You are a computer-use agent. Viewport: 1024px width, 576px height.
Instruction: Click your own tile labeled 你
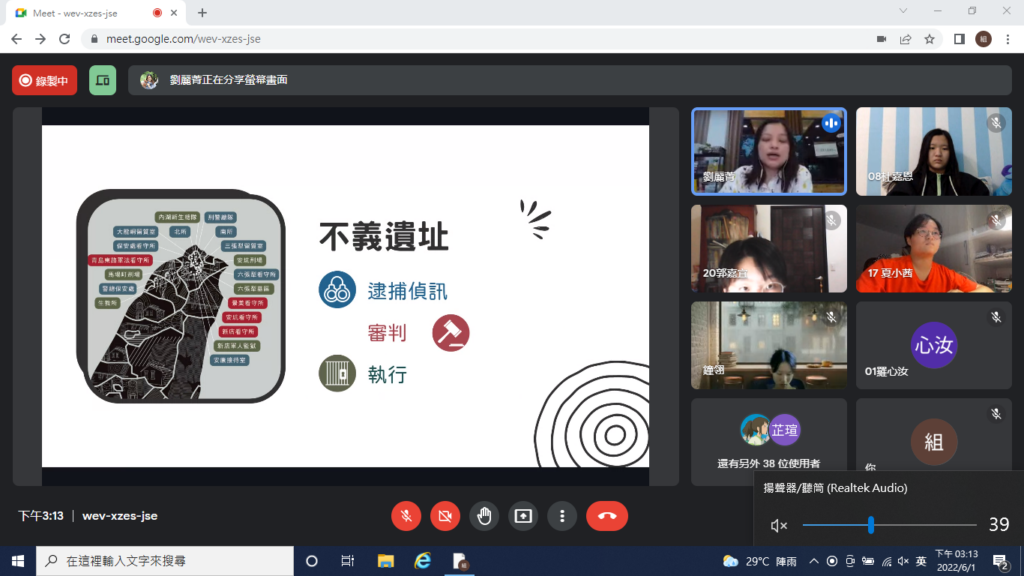point(934,435)
